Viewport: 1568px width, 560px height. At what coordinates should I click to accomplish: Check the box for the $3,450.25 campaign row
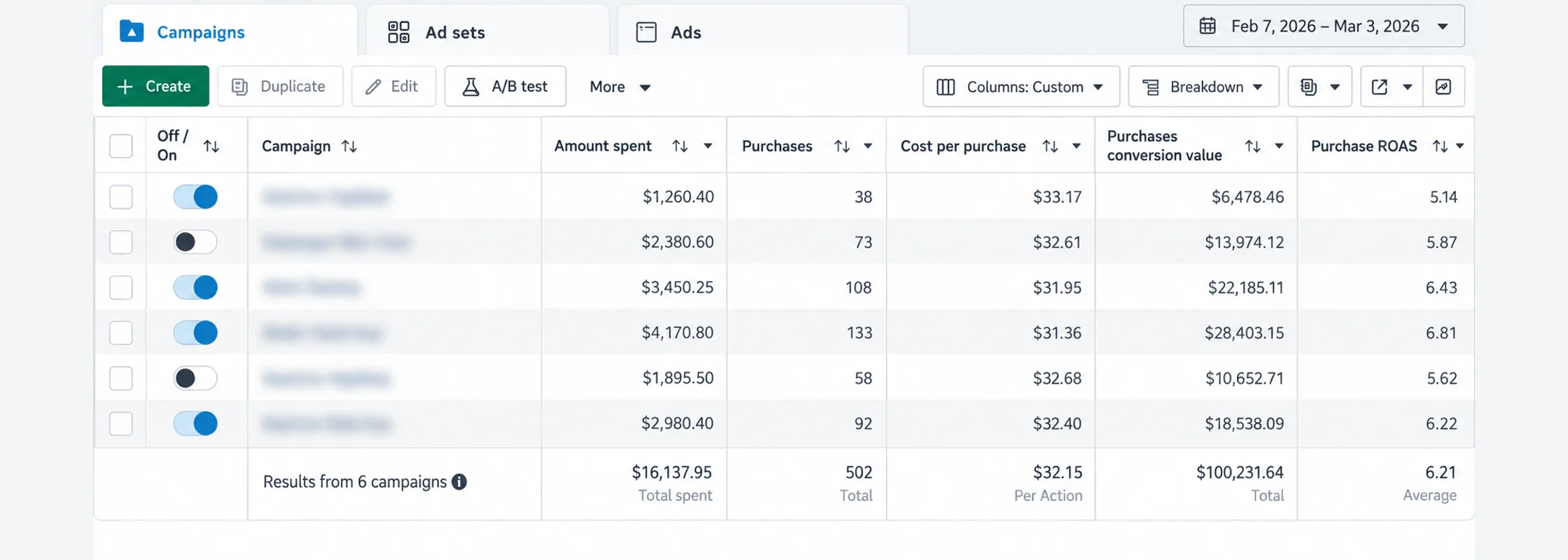point(121,288)
